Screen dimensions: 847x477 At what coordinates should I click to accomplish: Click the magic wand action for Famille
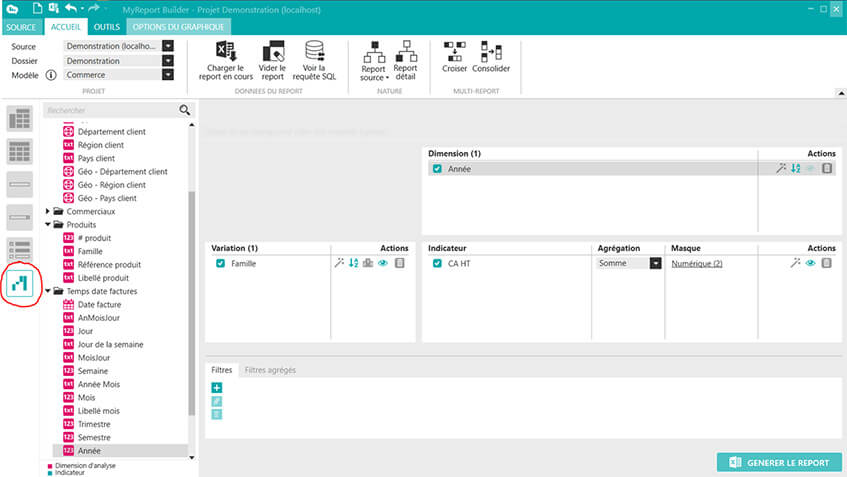[x=339, y=263]
